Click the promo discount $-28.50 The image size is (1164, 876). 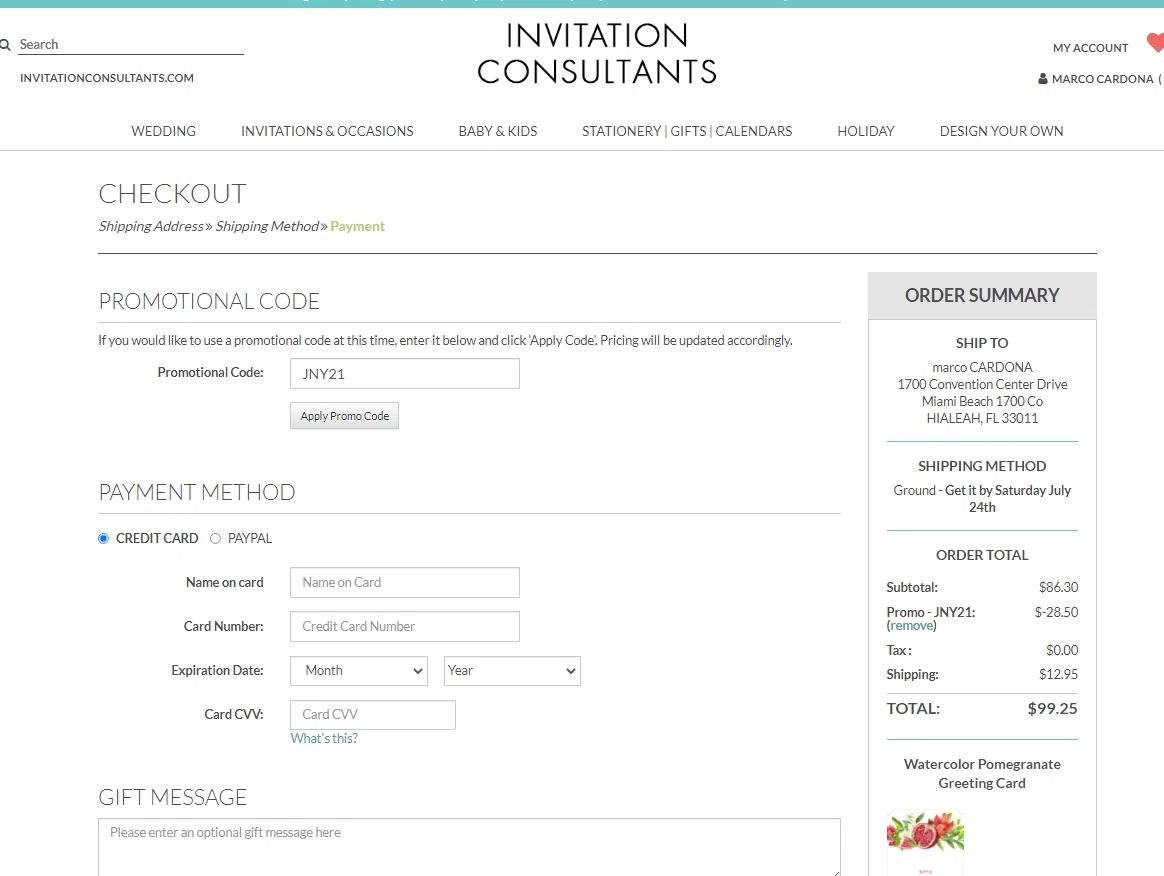(x=1056, y=612)
